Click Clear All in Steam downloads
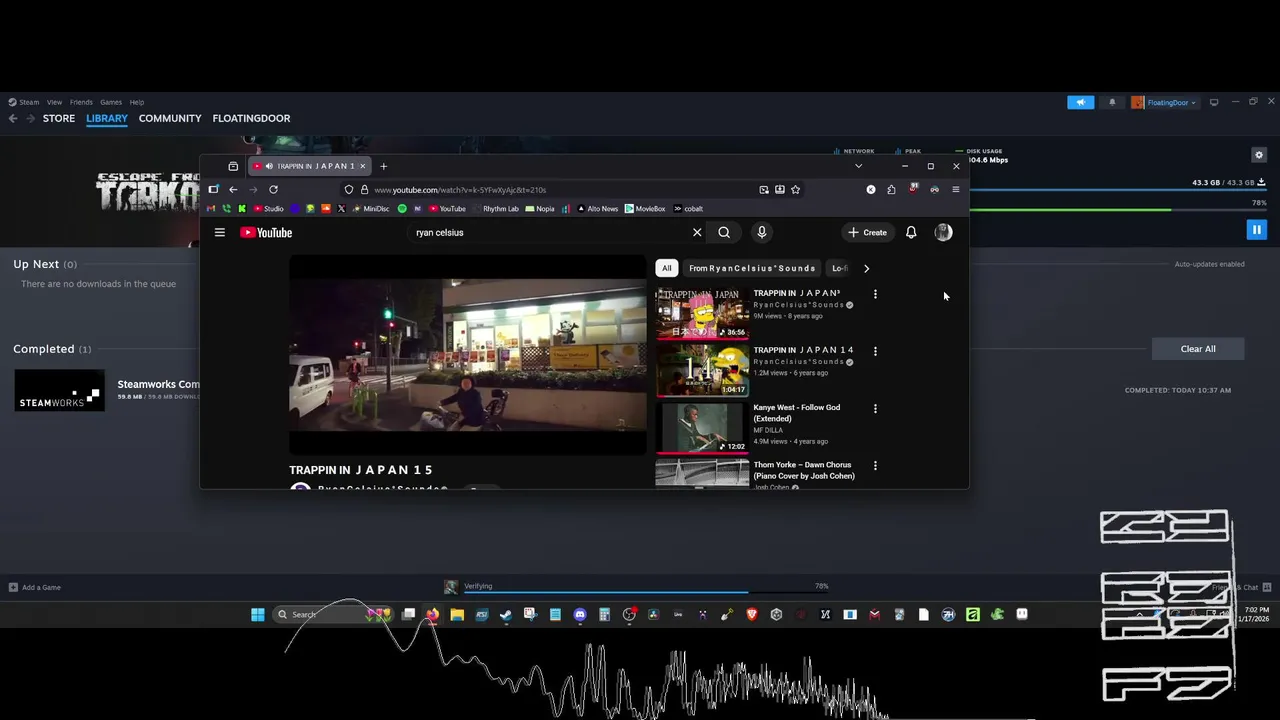 click(1198, 349)
